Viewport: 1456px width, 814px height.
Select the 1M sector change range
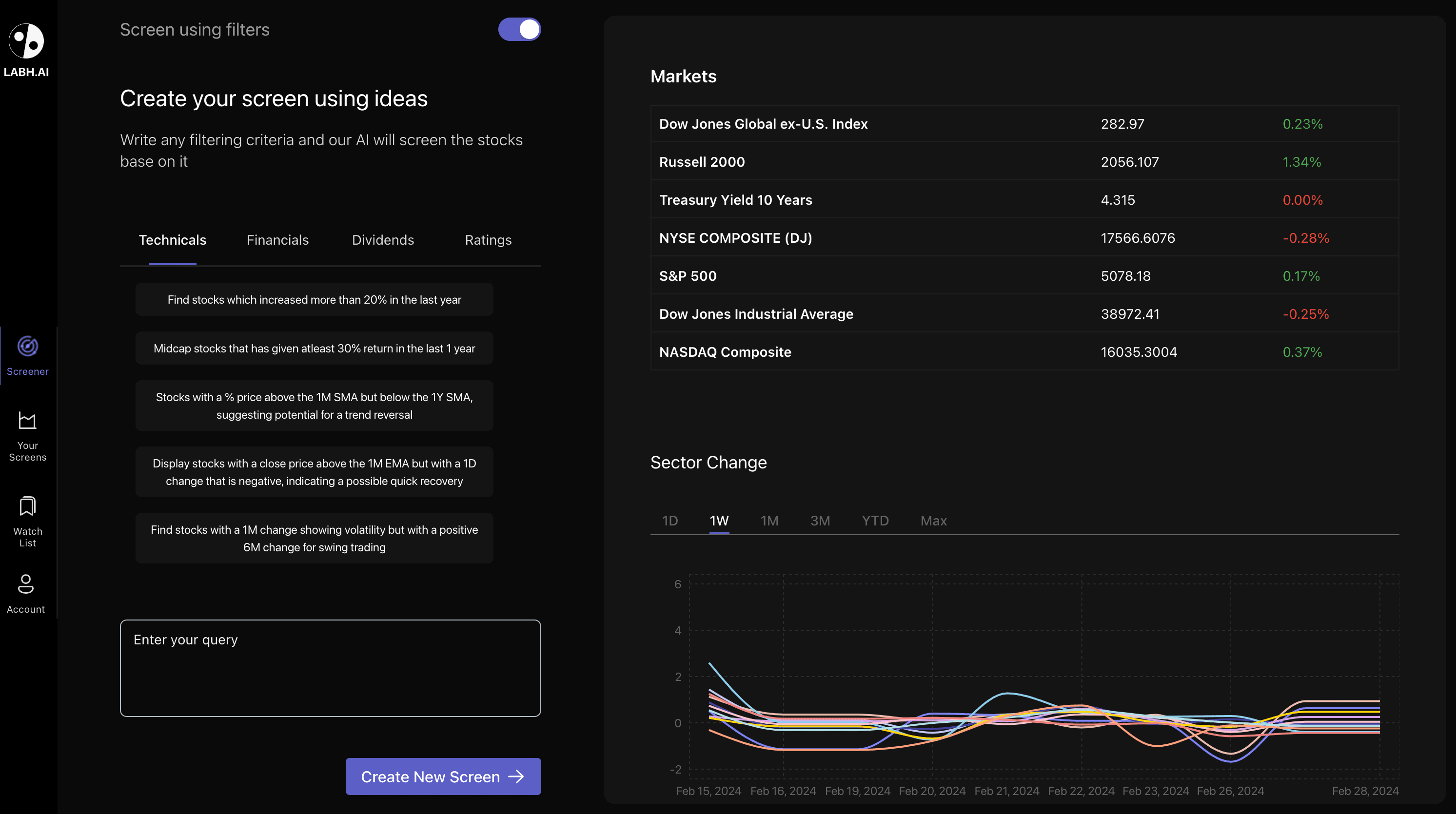pyautogui.click(x=769, y=521)
